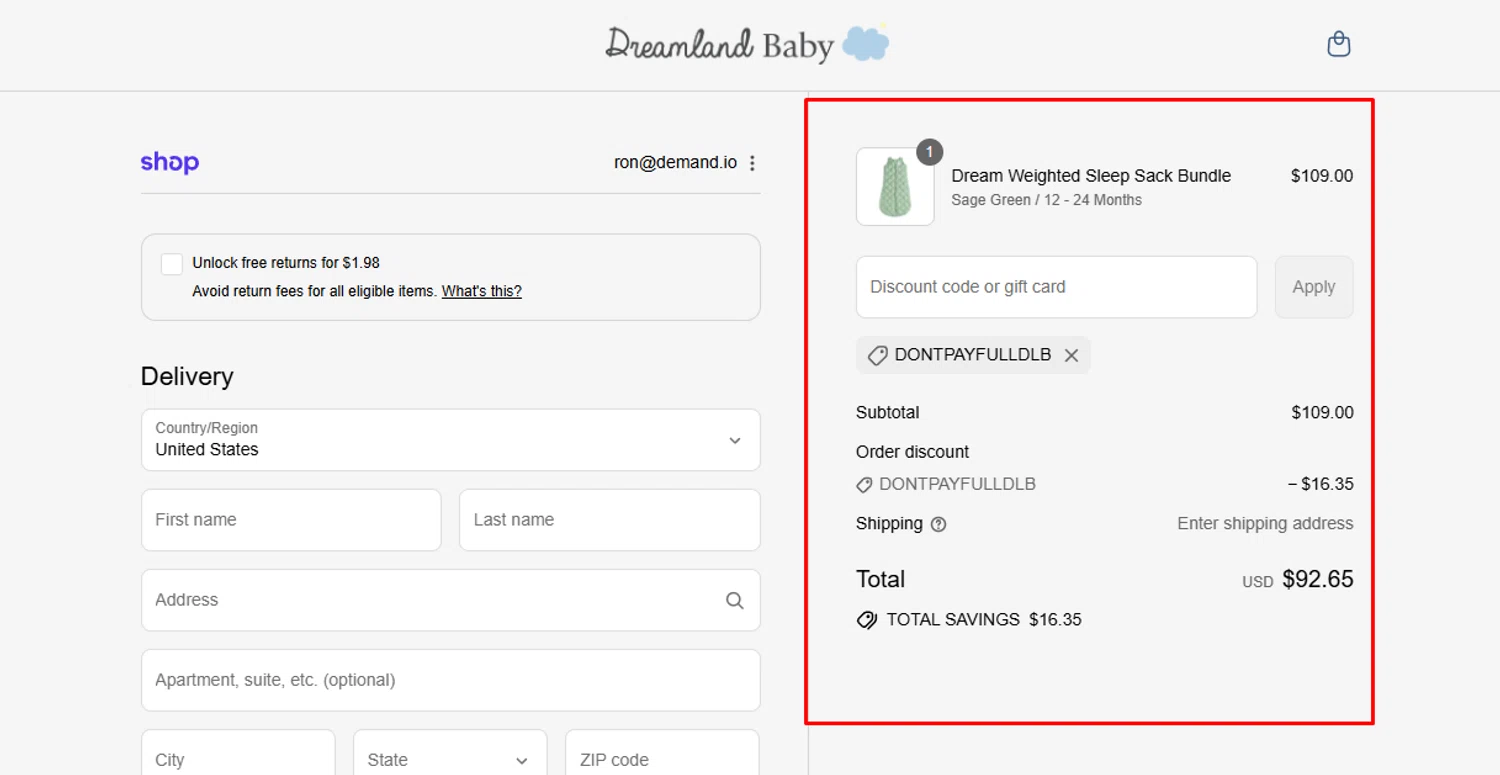Open the State dropdown
1500x775 pixels.
(450, 759)
